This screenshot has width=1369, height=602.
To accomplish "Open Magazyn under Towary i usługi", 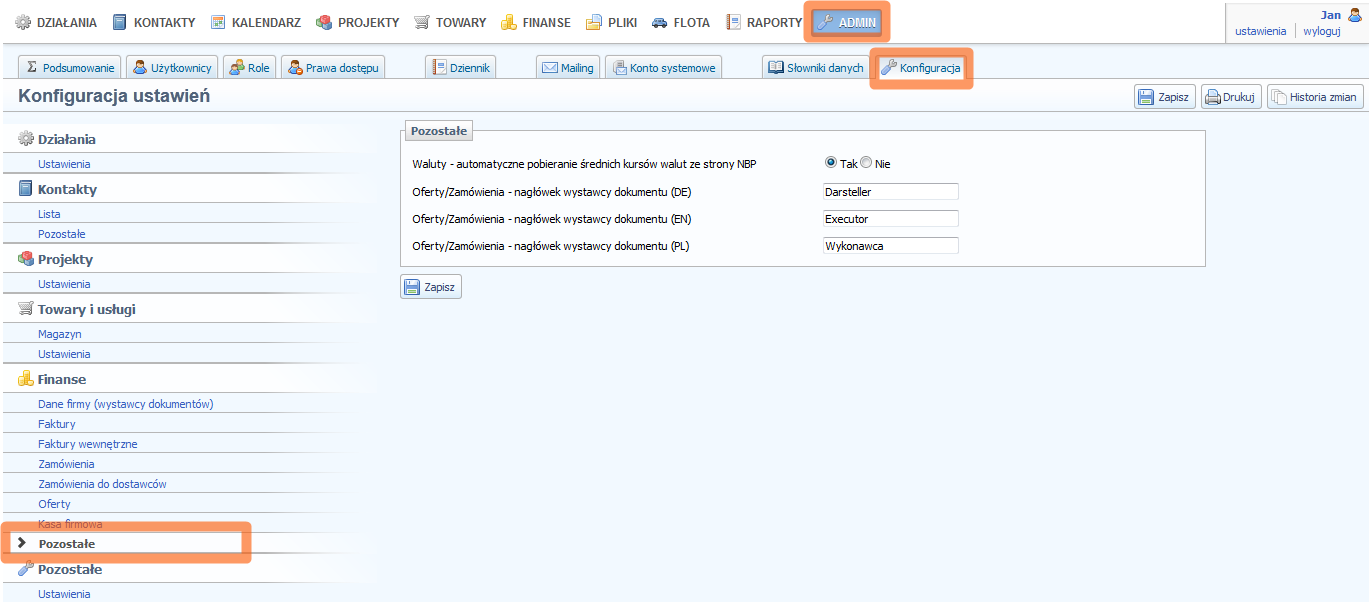I will (x=60, y=334).
